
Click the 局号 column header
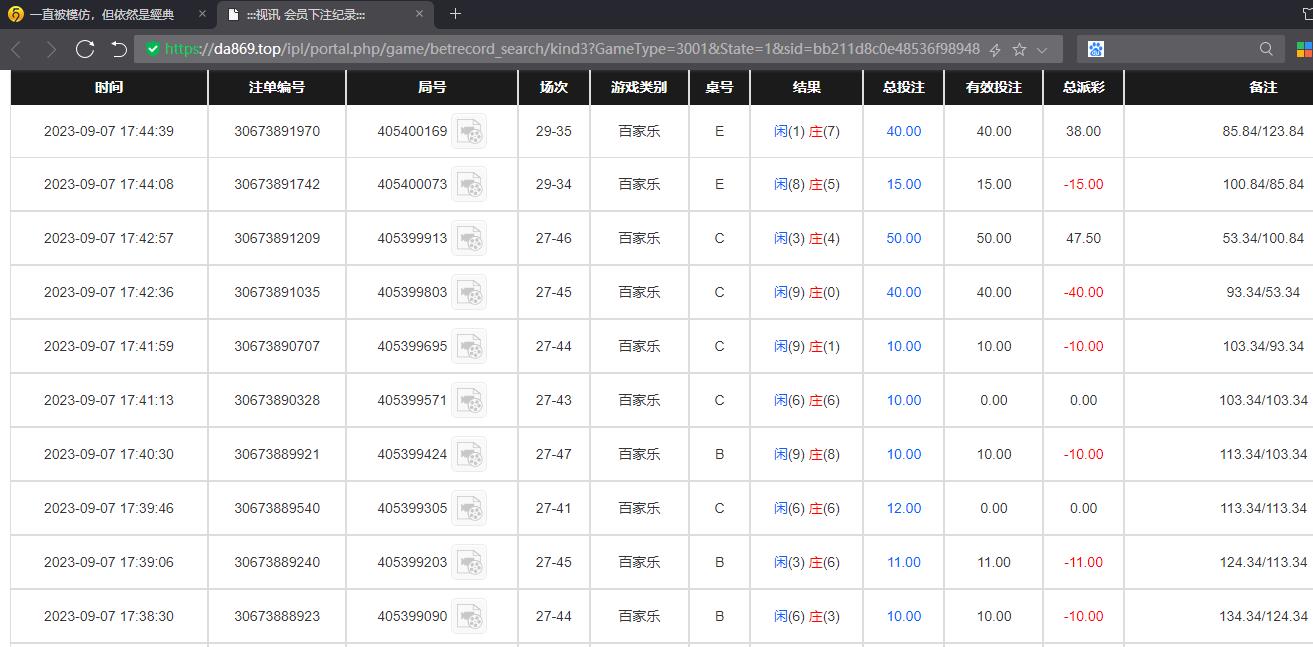click(432, 87)
